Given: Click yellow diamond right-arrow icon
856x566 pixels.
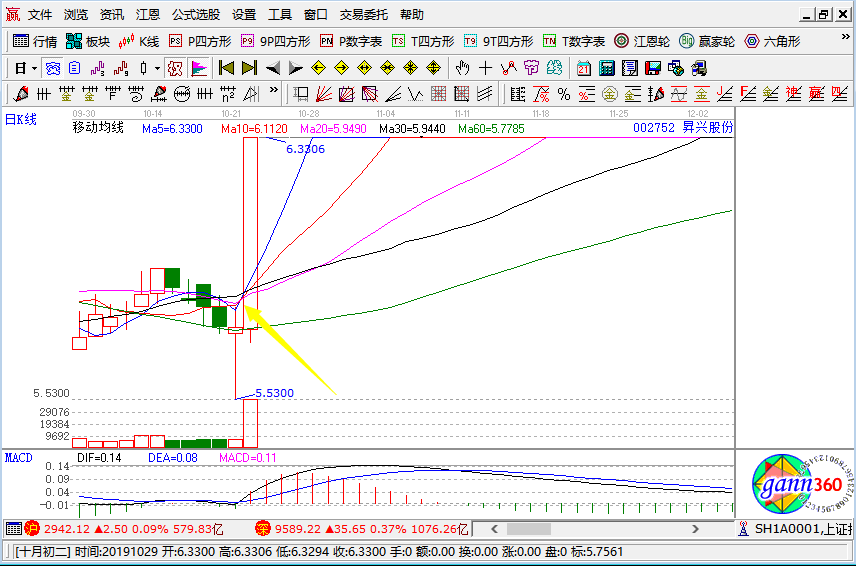Looking at the screenshot, I should pos(341,68).
